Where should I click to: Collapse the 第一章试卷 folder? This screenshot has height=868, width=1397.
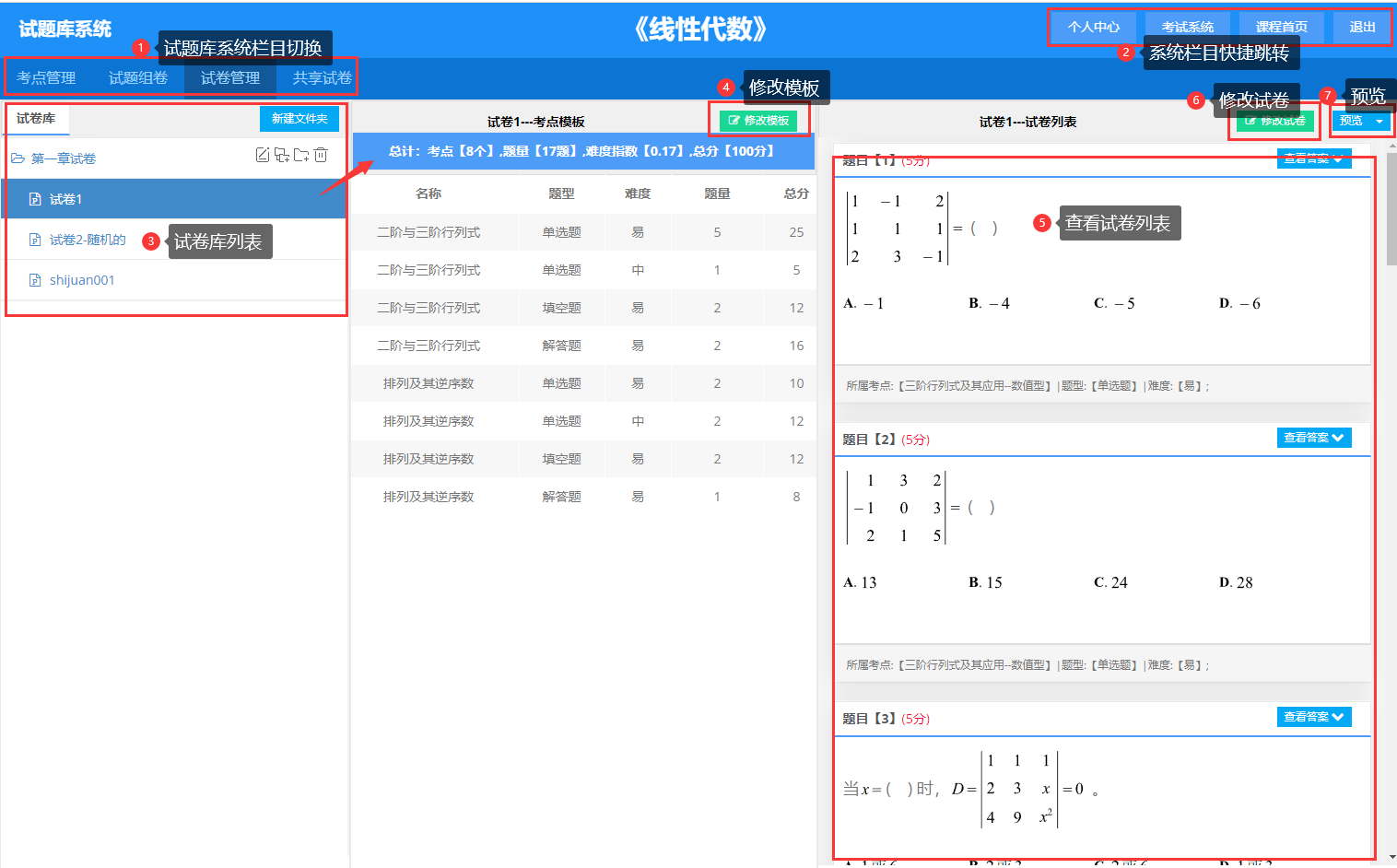18,158
